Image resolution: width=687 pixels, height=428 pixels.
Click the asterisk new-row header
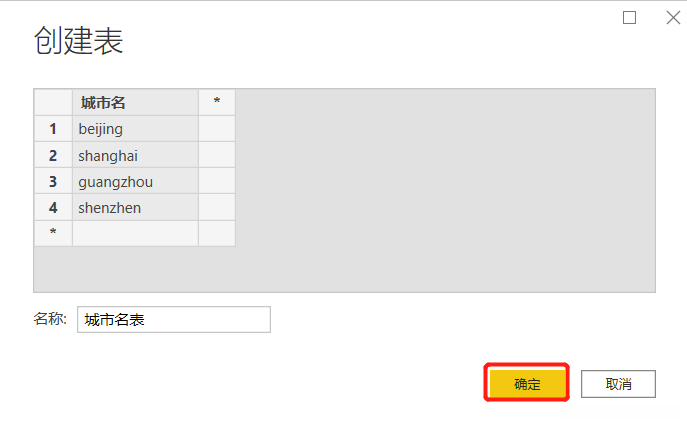point(53,233)
